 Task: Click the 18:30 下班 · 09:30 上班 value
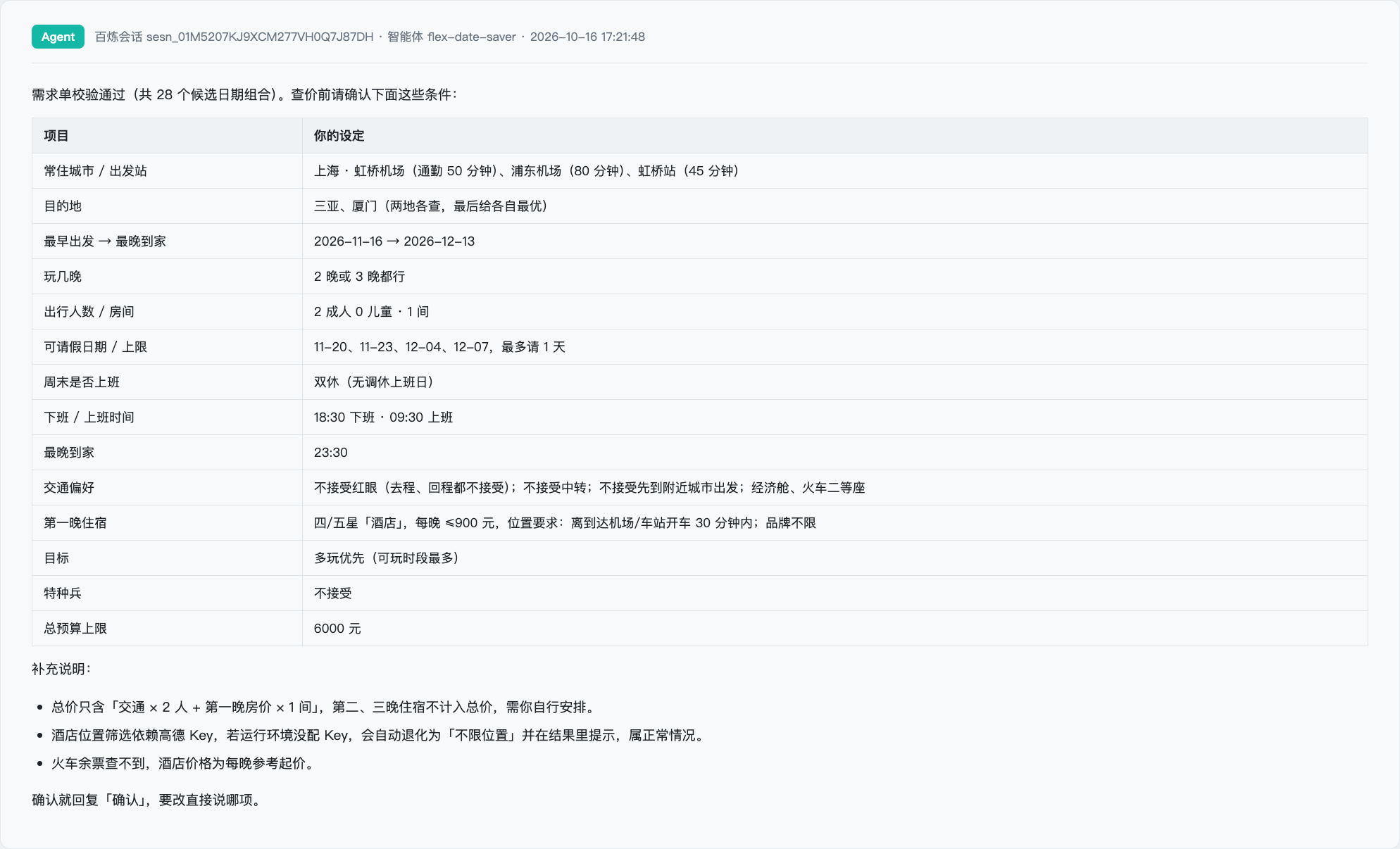(383, 417)
